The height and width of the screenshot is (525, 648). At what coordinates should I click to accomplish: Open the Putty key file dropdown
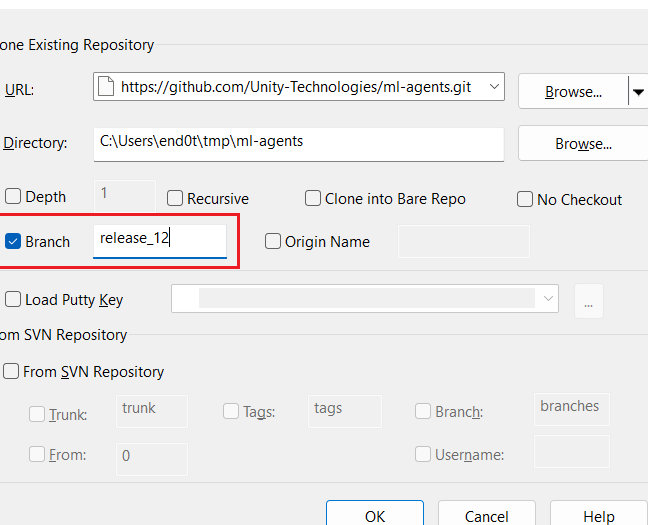(x=547, y=298)
